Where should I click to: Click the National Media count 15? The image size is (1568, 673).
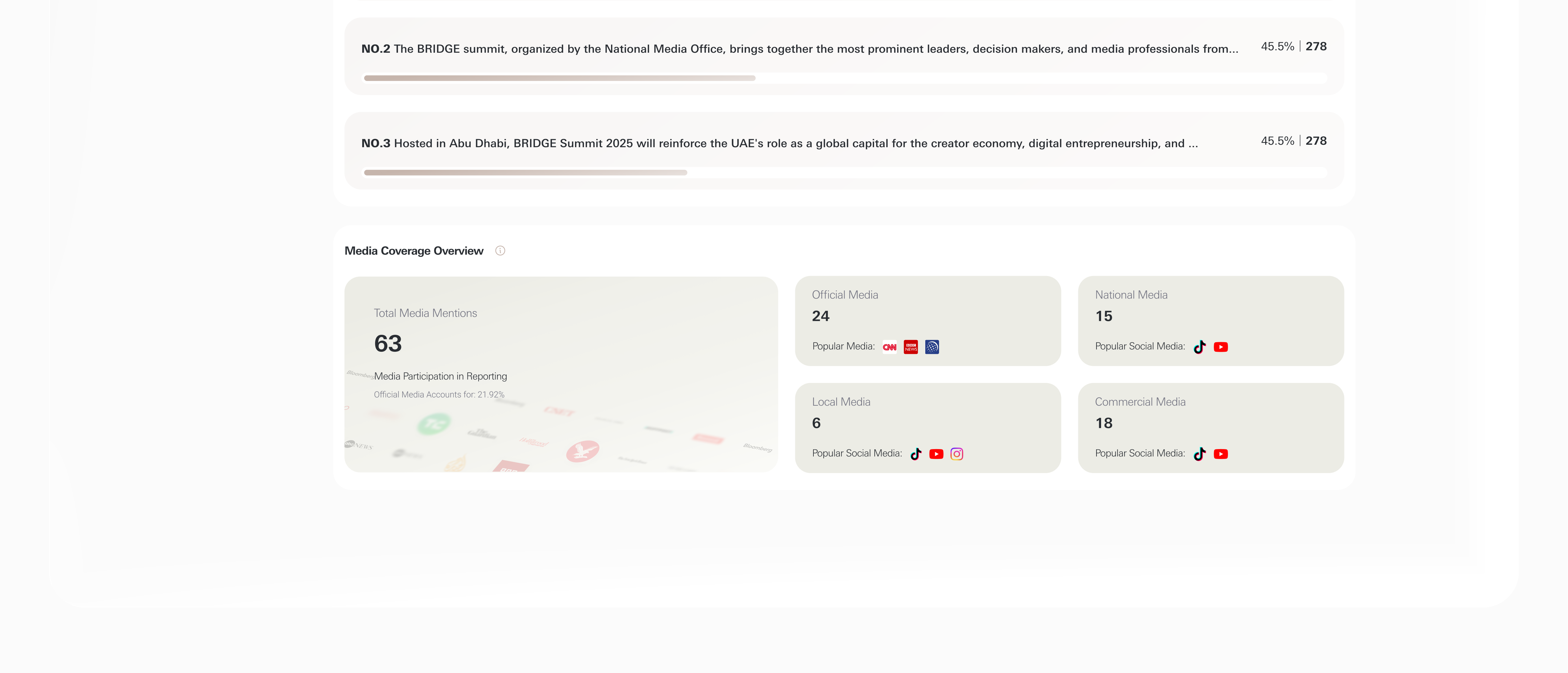click(1104, 316)
